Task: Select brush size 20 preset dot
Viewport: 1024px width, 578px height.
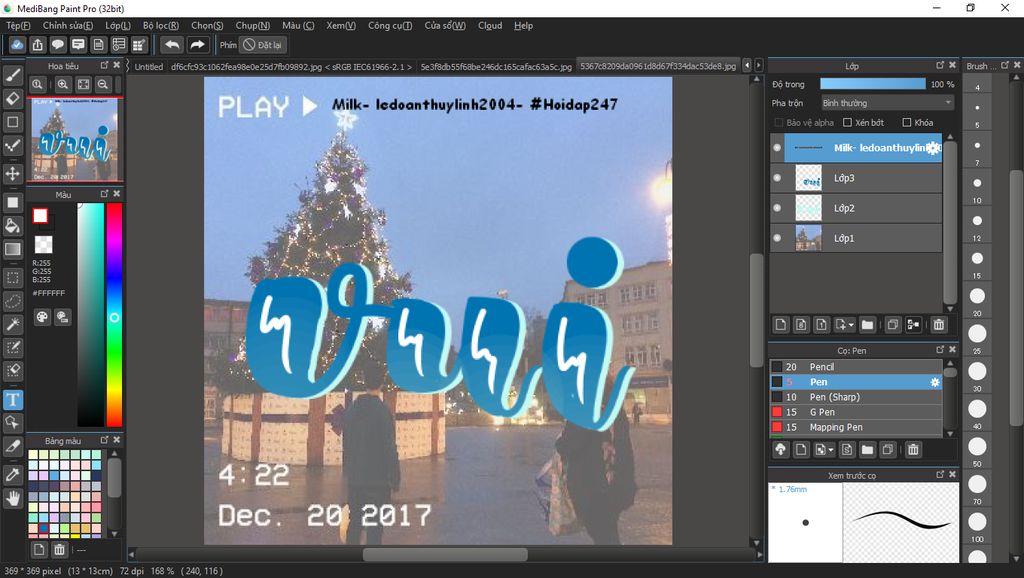Action: (977, 296)
